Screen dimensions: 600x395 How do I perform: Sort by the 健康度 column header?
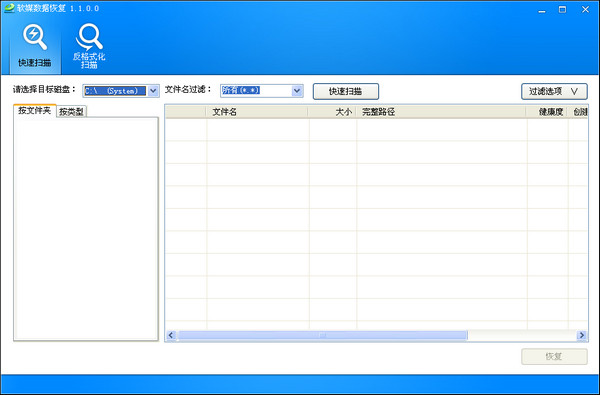(548, 112)
